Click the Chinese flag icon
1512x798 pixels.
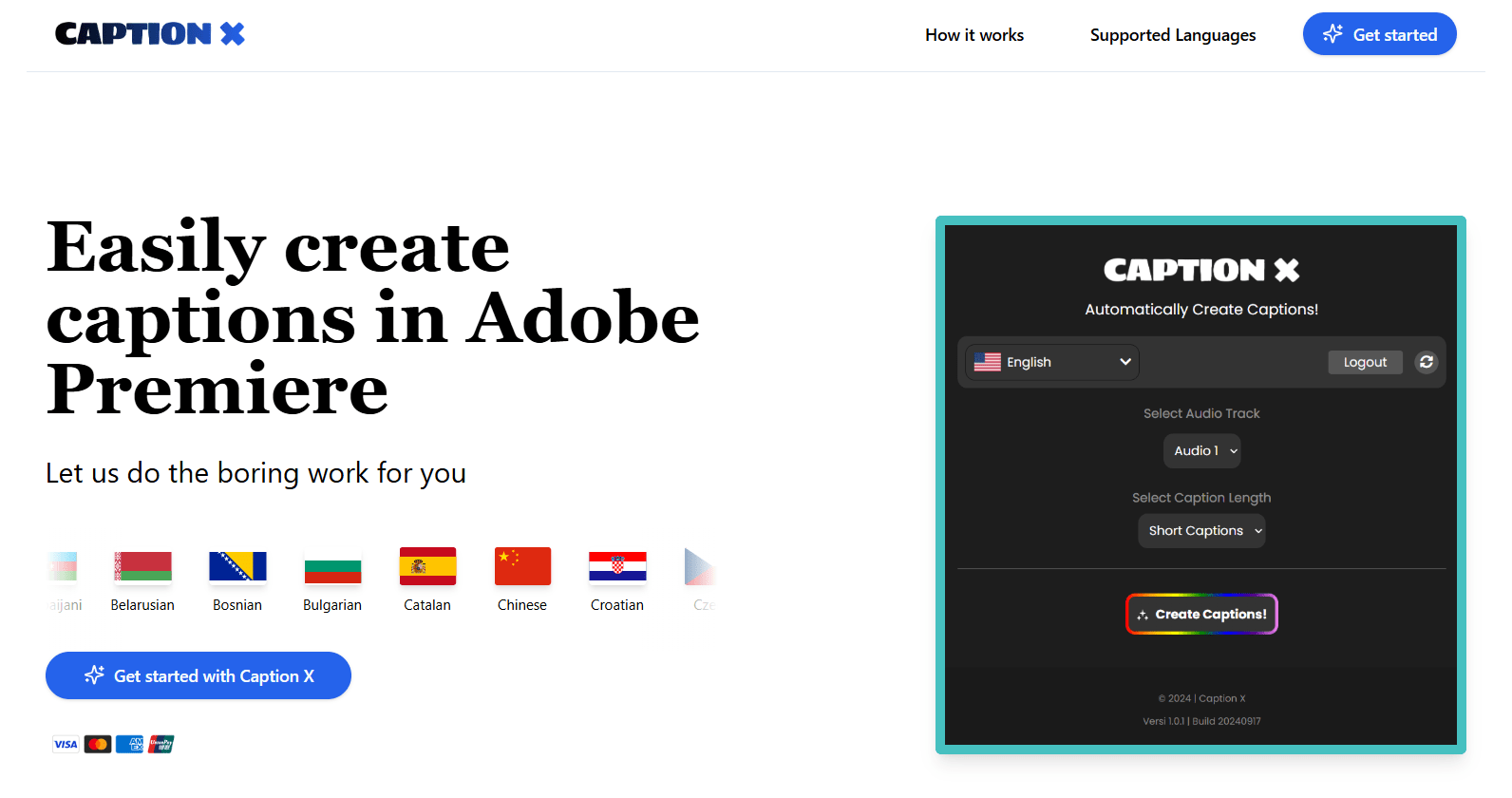click(522, 566)
